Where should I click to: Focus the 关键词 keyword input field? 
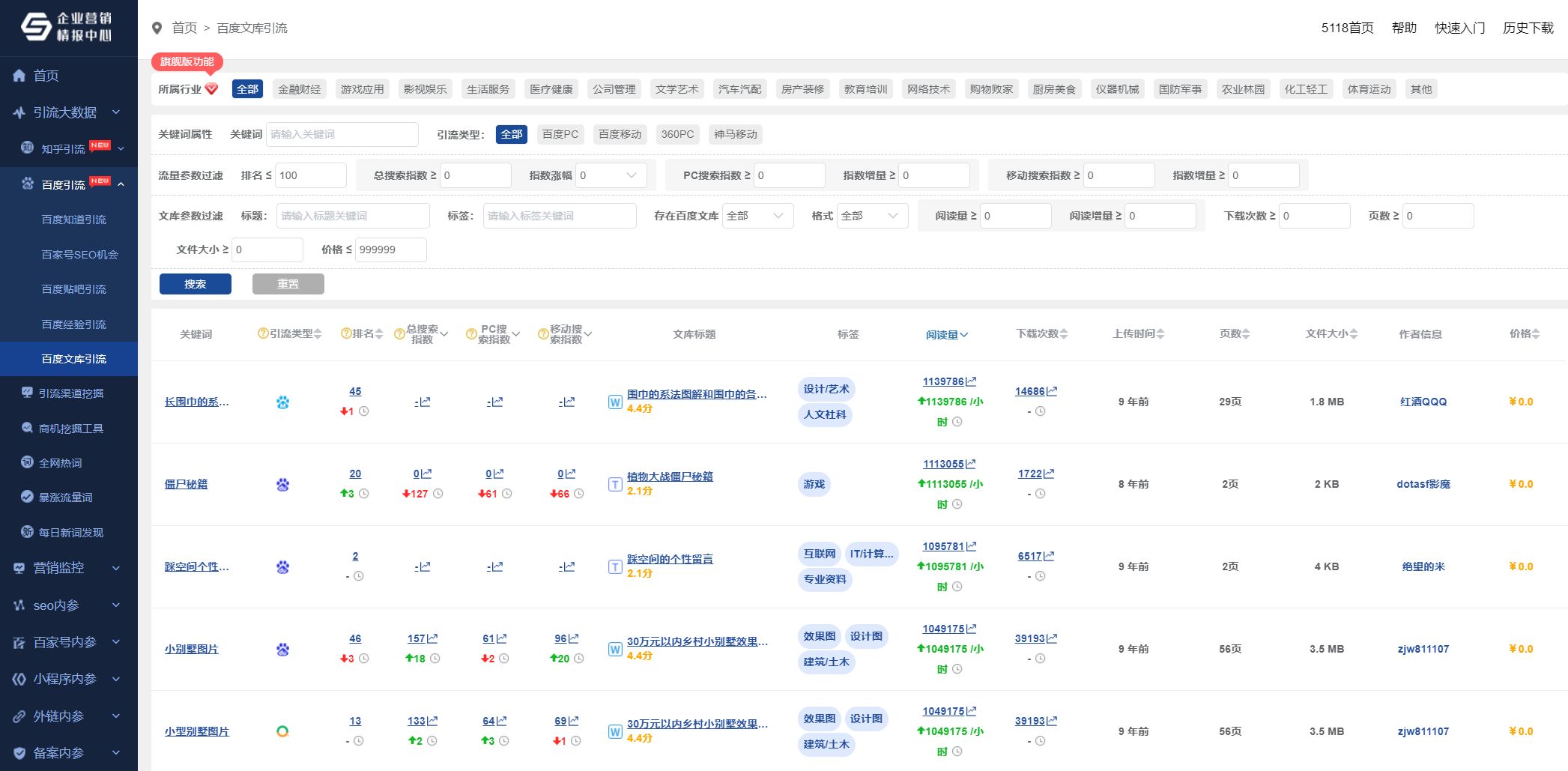coord(342,134)
